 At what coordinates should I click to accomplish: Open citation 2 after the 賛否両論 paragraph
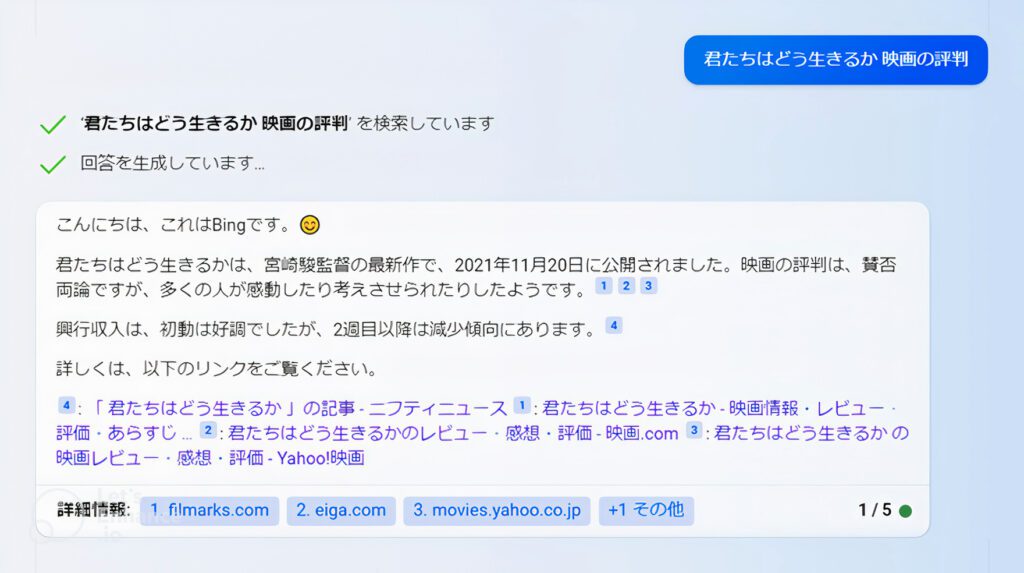coord(626,286)
